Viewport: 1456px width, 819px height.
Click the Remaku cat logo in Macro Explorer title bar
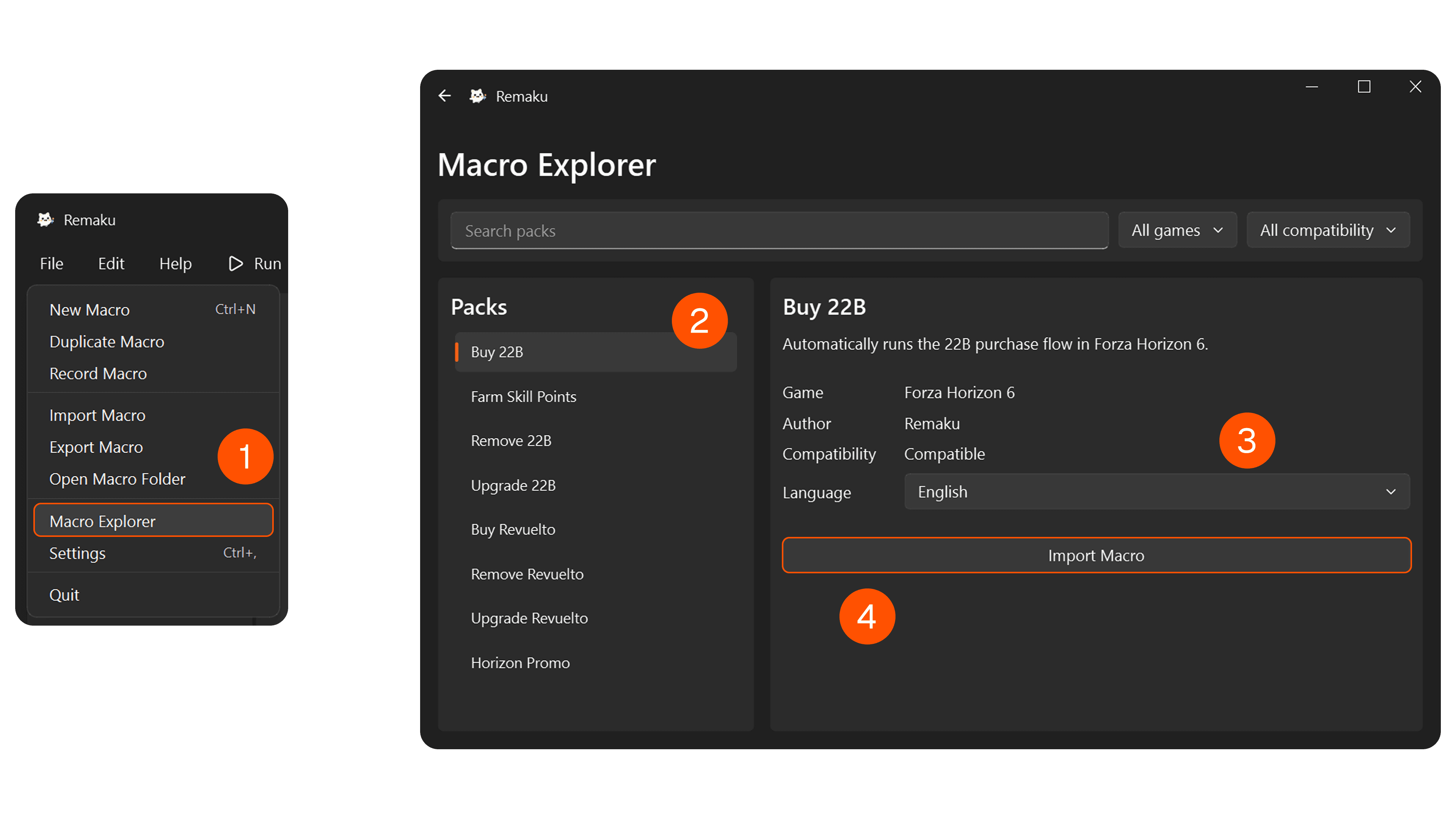pyautogui.click(x=478, y=96)
